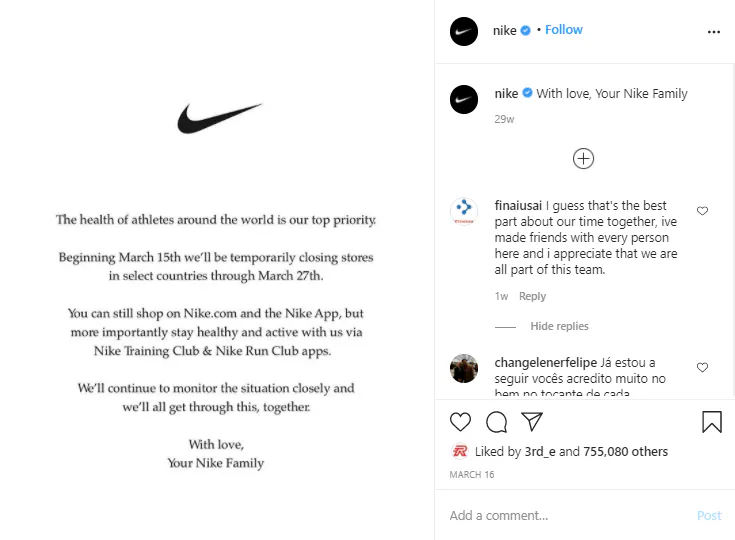
Task: Type in the Add a comment field
Action: coord(565,515)
